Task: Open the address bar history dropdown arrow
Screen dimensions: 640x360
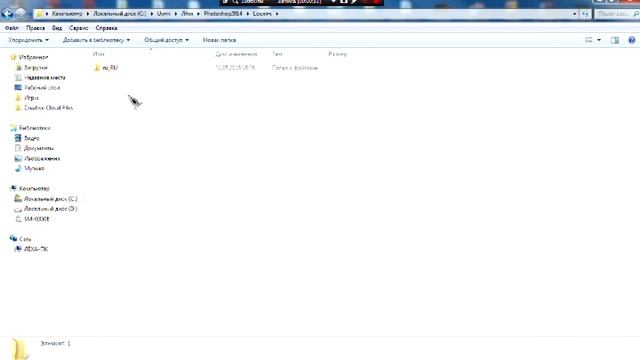Action: pyautogui.click(x=574, y=13)
